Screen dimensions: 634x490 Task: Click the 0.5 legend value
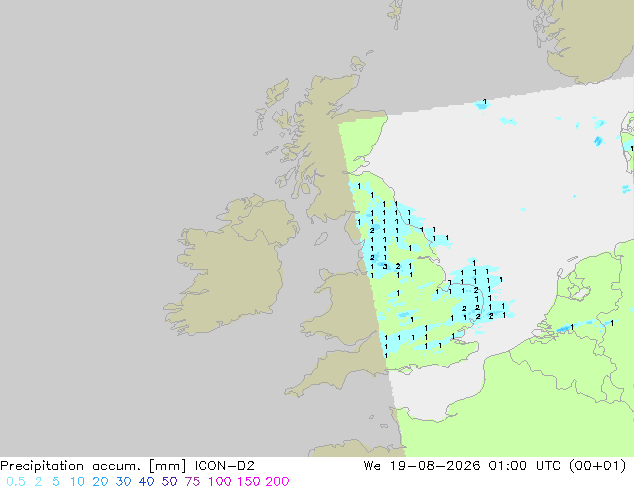pyautogui.click(x=16, y=482)
